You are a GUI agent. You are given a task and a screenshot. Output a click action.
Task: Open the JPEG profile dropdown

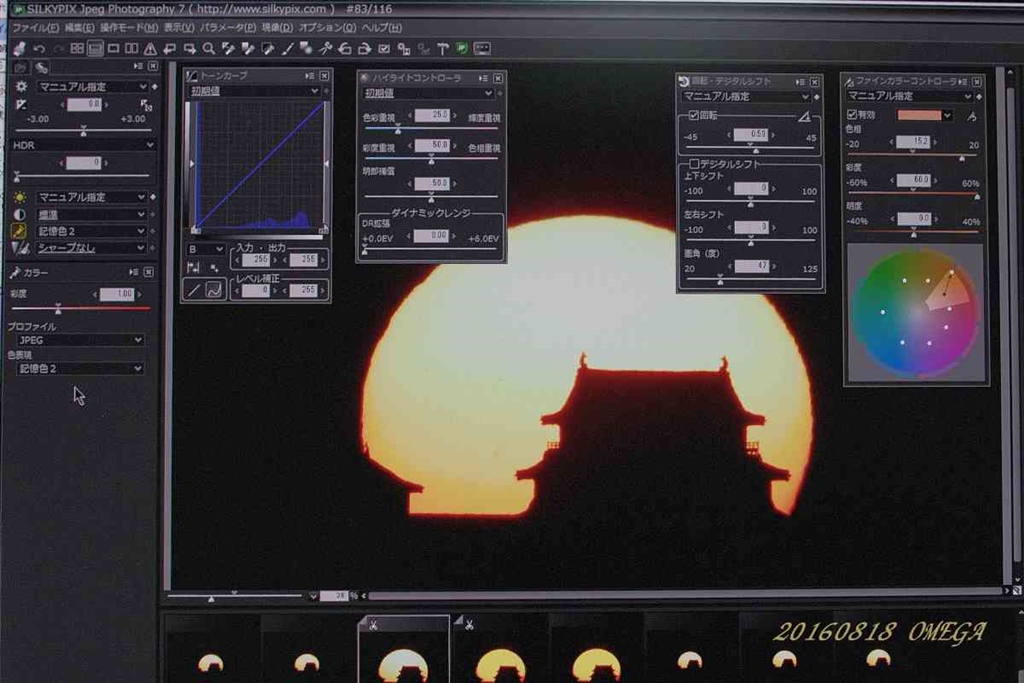click(80, 340)
